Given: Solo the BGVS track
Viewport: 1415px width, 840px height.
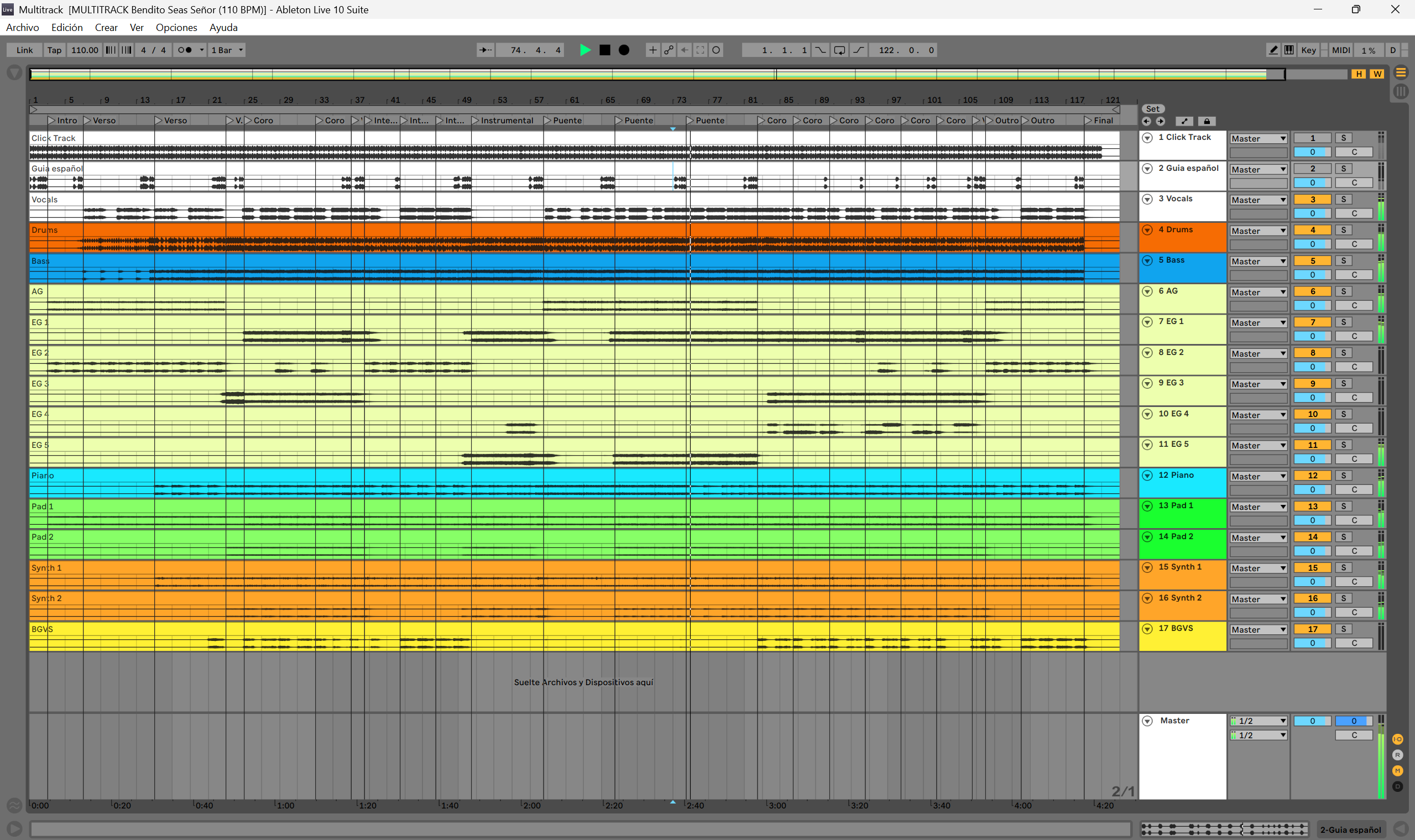Looking at the screenshot, I should 1344,629.
